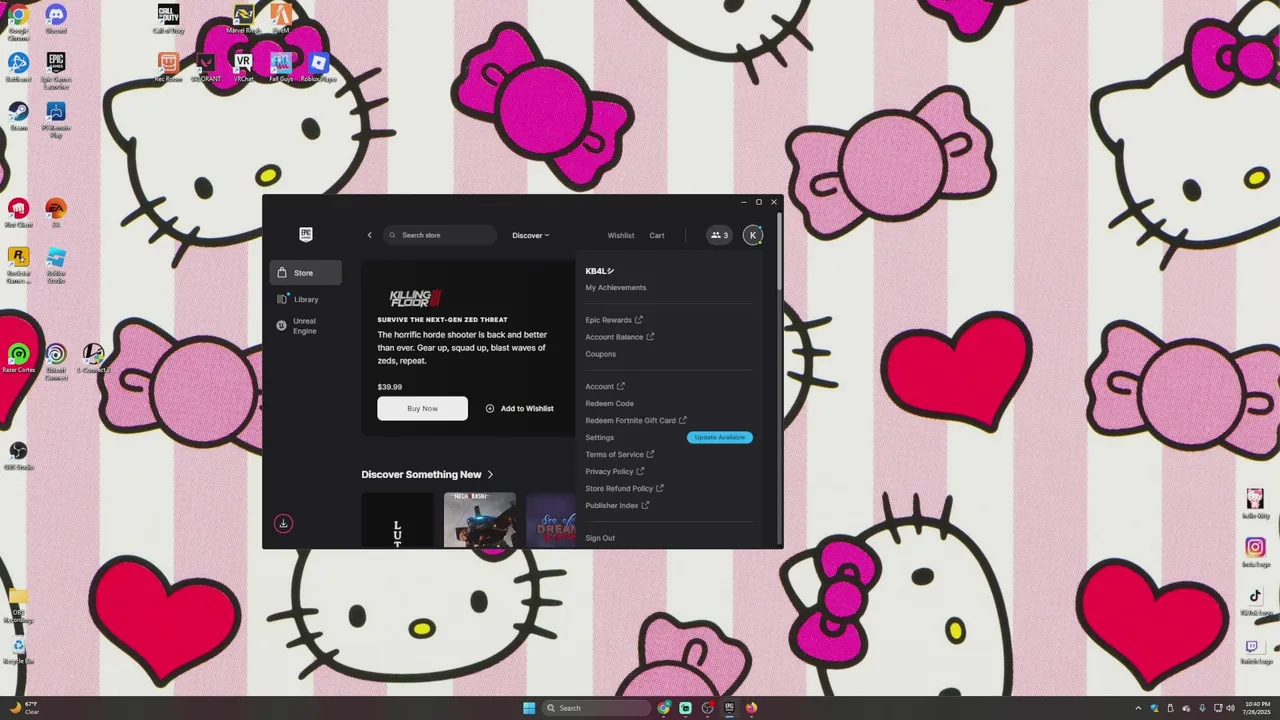Select the Google Chrome desktop icon

click(19, 20)
